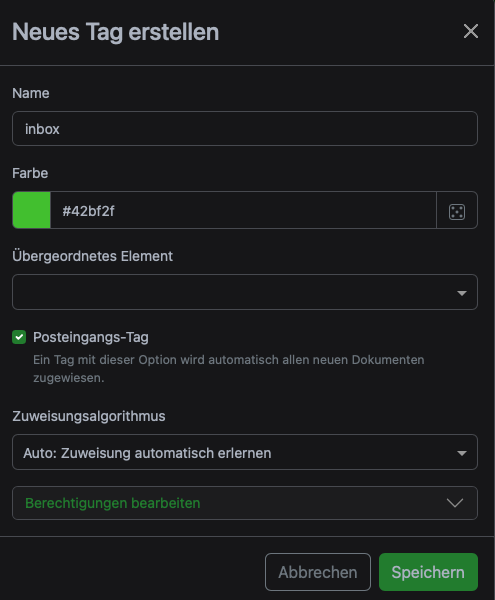
Task: Click the Posteingangs-Tag help description text
Action: pos(229,368)
